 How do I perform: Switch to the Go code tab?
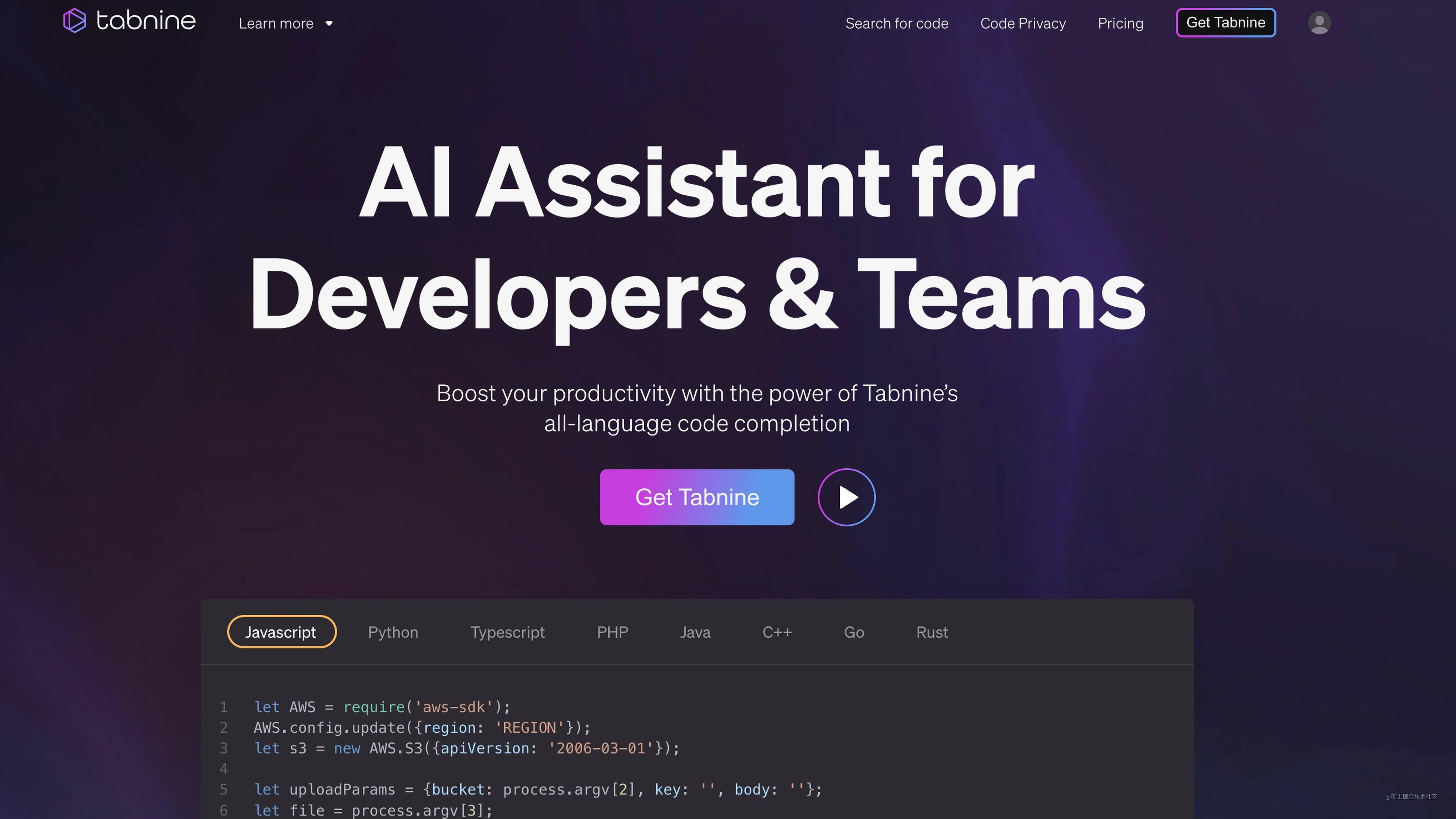[x=854, y=632]
